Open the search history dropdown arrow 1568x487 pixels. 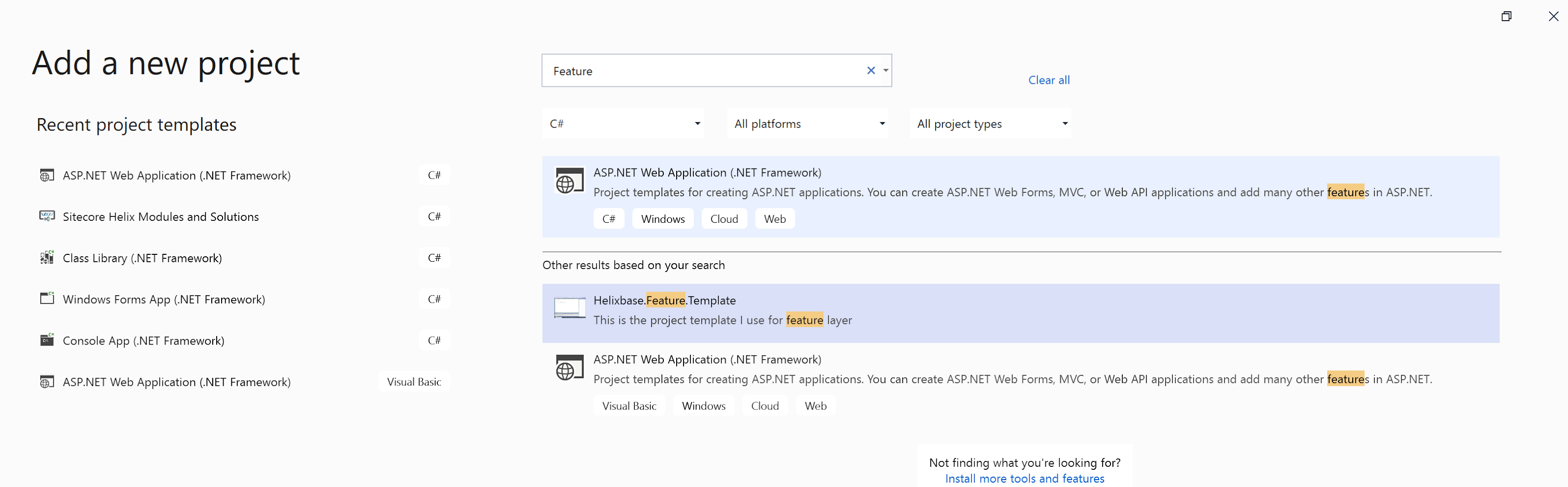[x=885, y=70]
